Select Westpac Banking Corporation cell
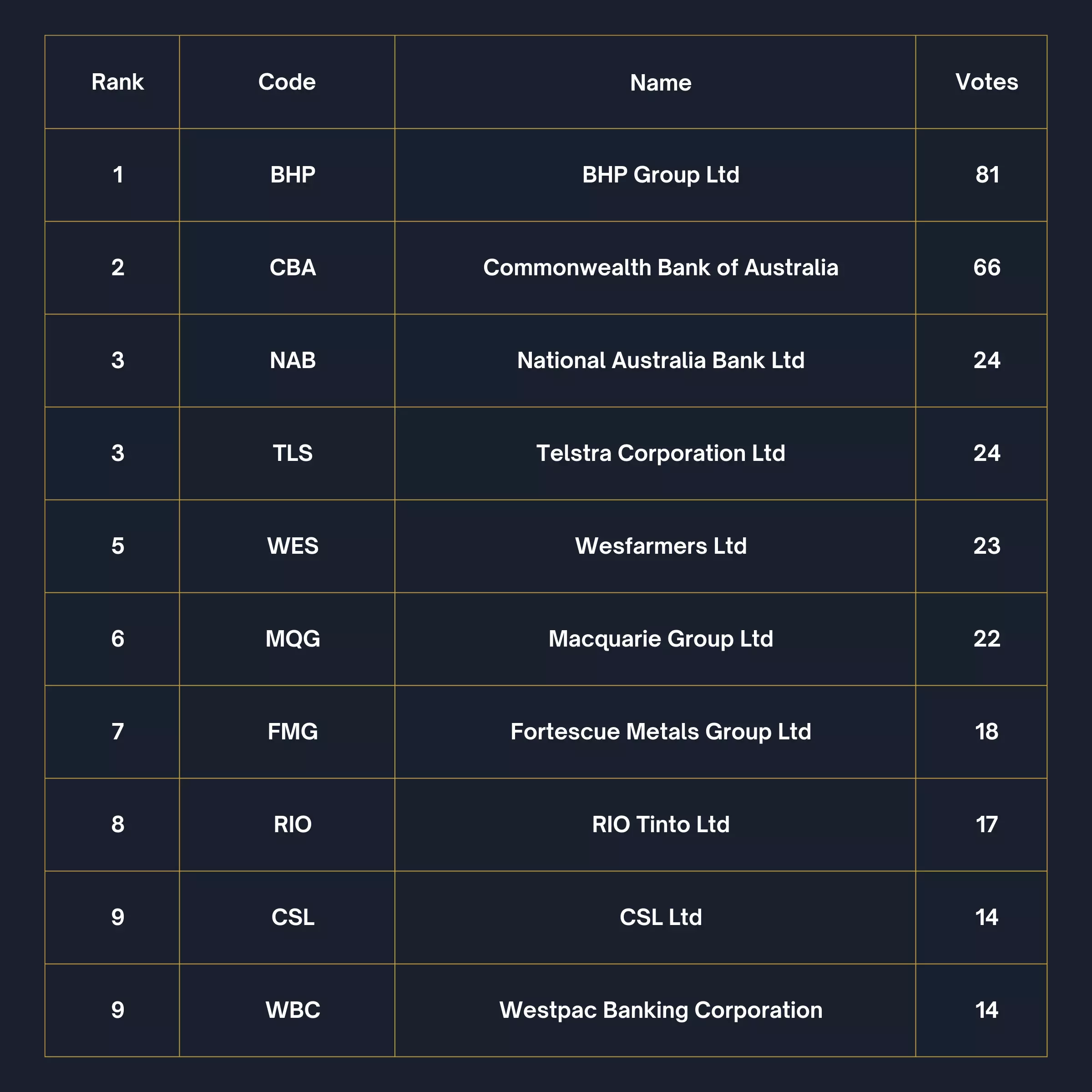Viewport: 1092px width, 1092px height. (660, 1010)
